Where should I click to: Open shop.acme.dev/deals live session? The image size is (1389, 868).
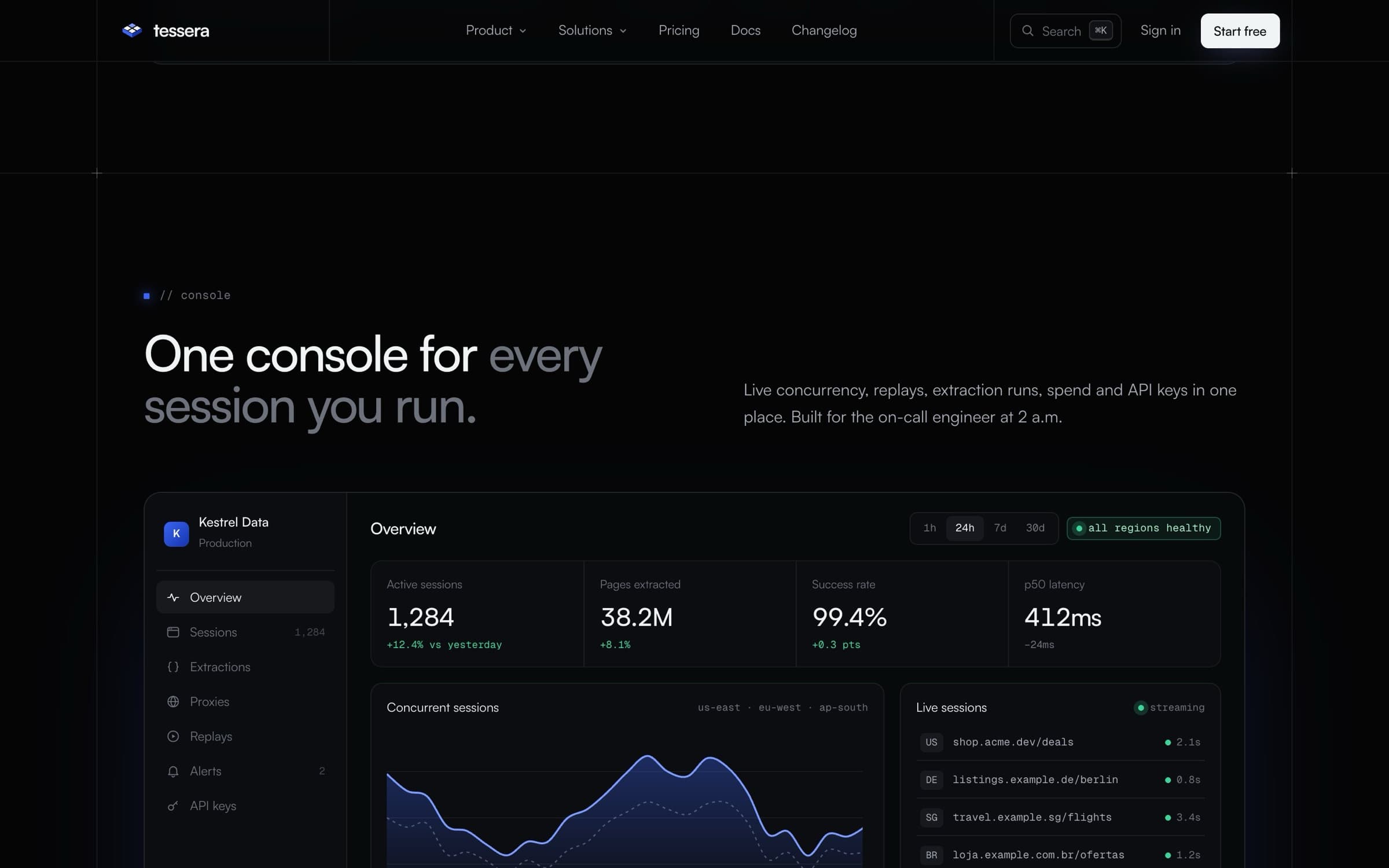tap(1060, 742)
